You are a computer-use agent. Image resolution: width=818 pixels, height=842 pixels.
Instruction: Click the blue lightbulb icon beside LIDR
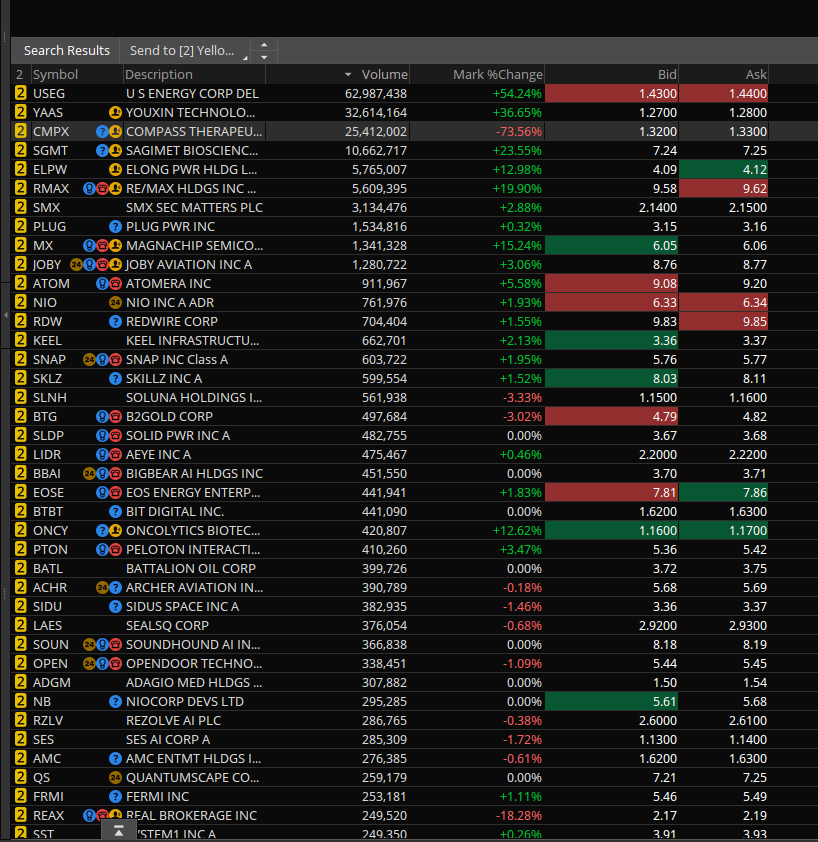pos(102,455)
